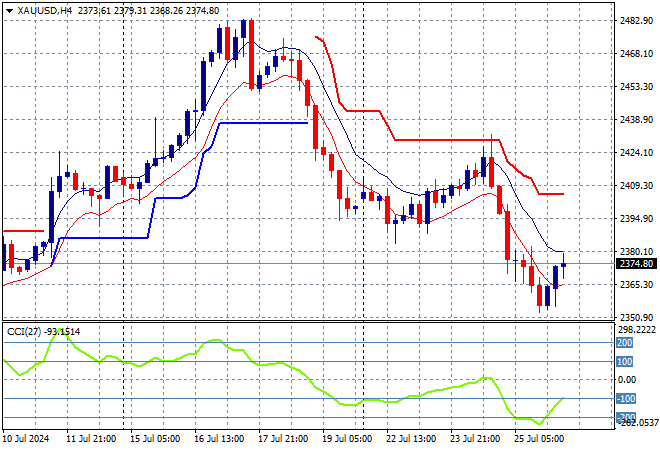The image size is (660, 450).
Task: Select the 2482.90 price scale label
Action: click(636, 21)
